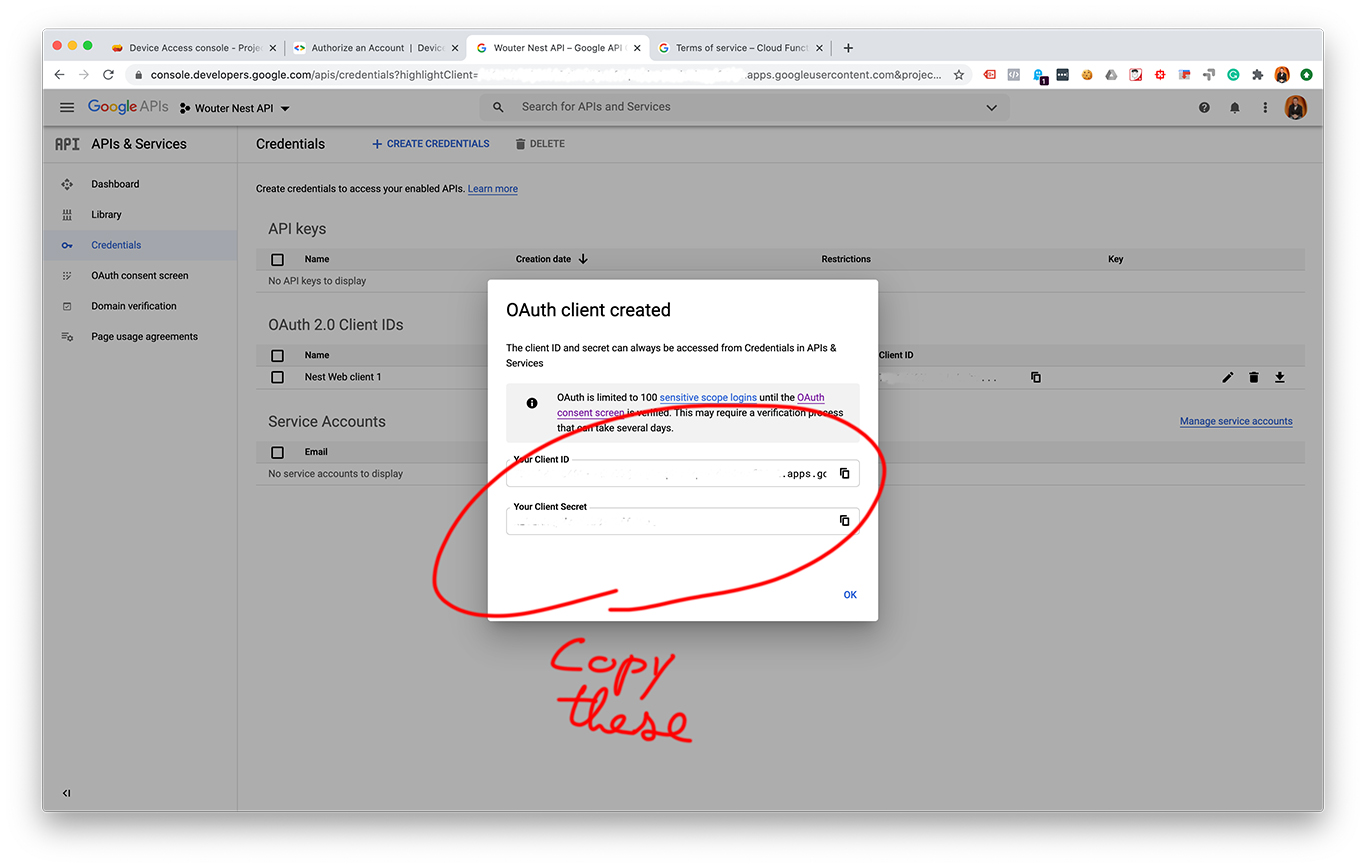This screenshot has width=1366, height=868.
Task: Show notifications via the bell icon
Action: [1235, 108]
